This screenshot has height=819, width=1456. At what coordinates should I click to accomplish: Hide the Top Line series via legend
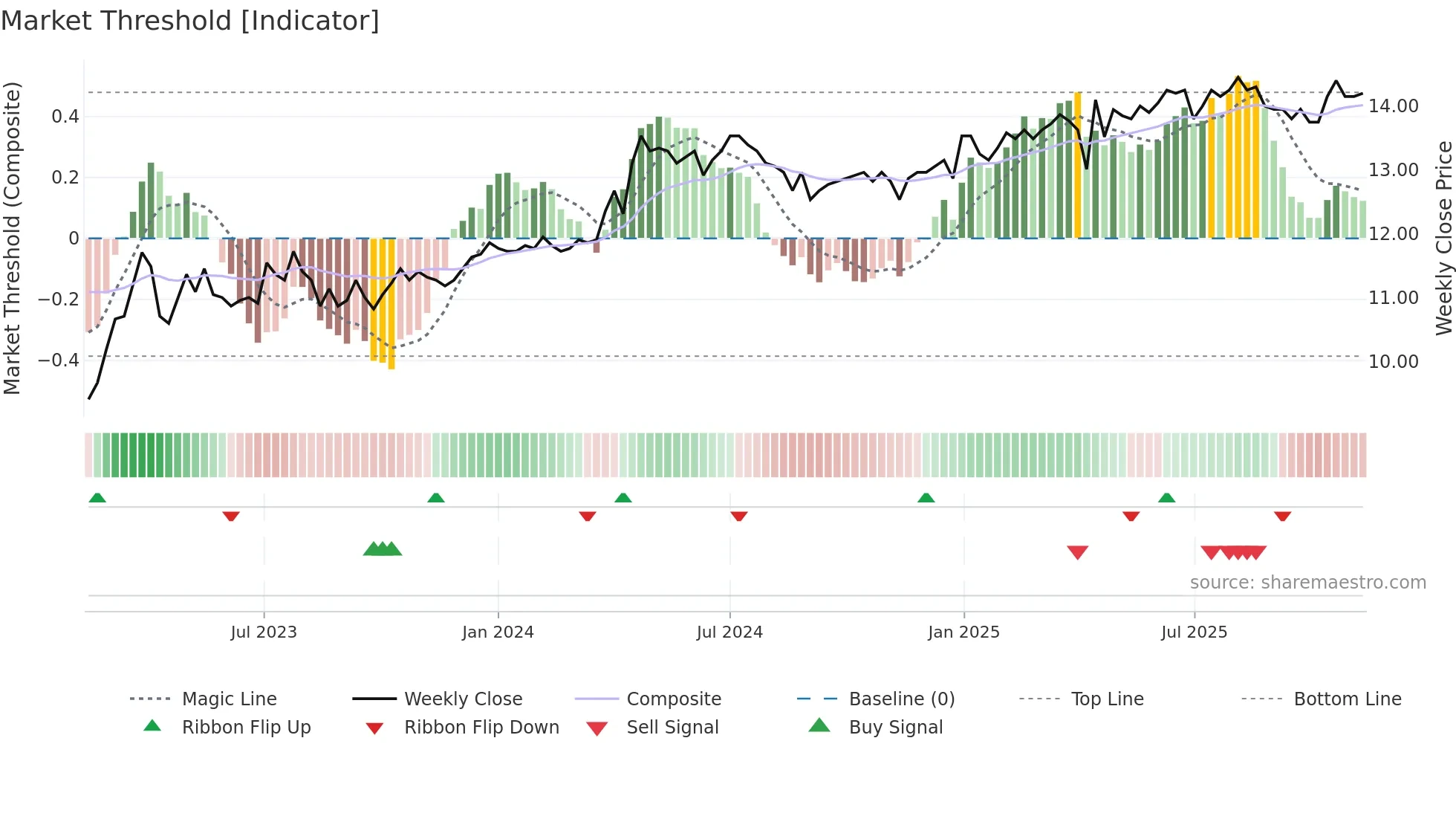[1107, 699]
